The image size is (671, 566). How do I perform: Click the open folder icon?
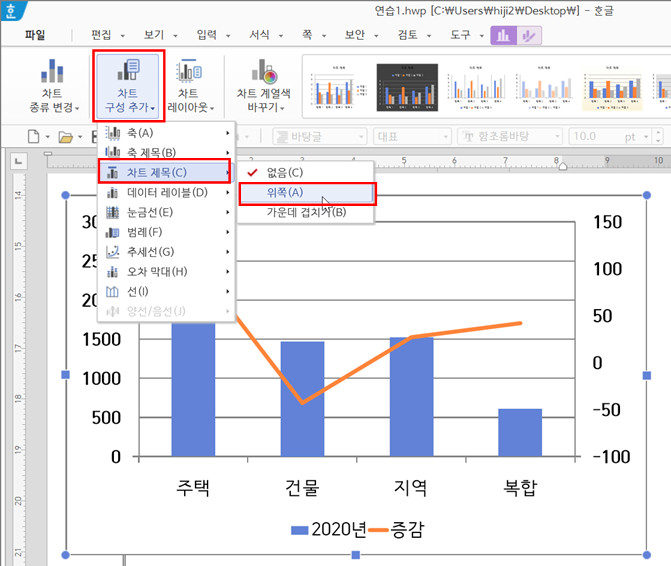[66, 136]
